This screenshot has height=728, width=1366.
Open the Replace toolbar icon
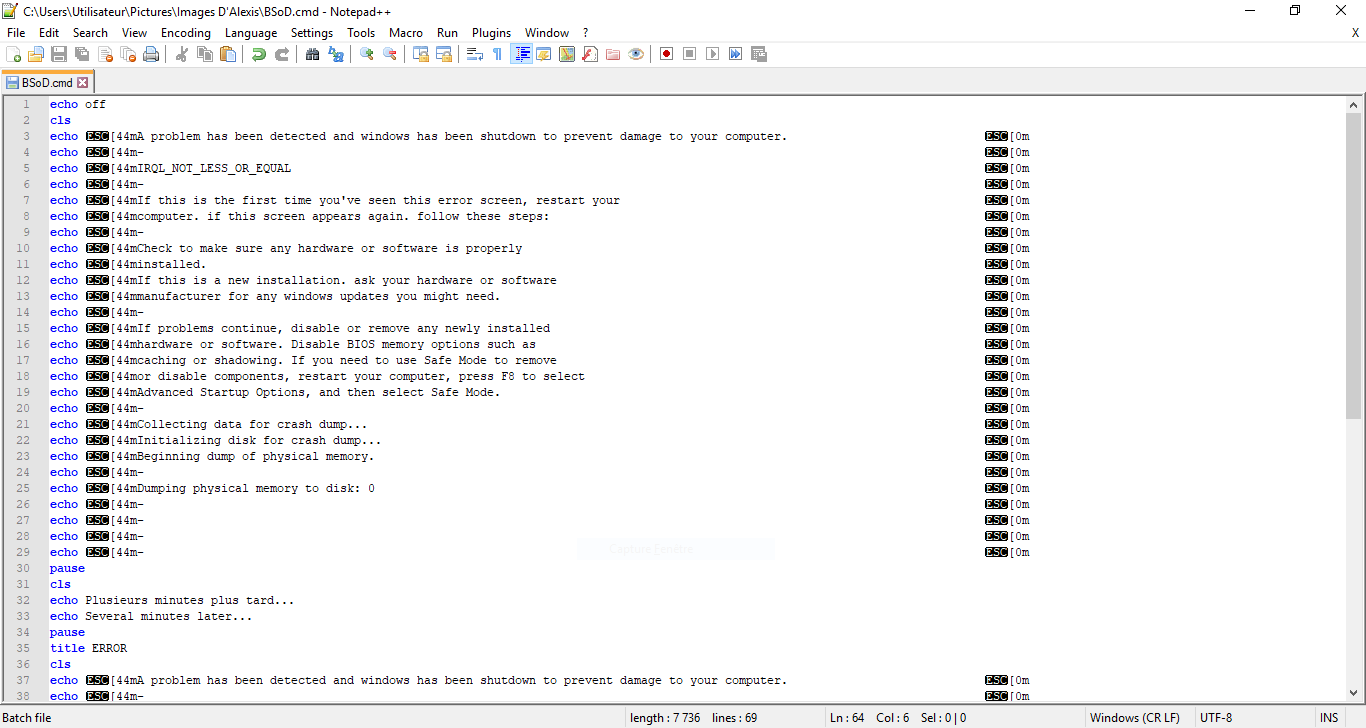click(x=336, y=54)
